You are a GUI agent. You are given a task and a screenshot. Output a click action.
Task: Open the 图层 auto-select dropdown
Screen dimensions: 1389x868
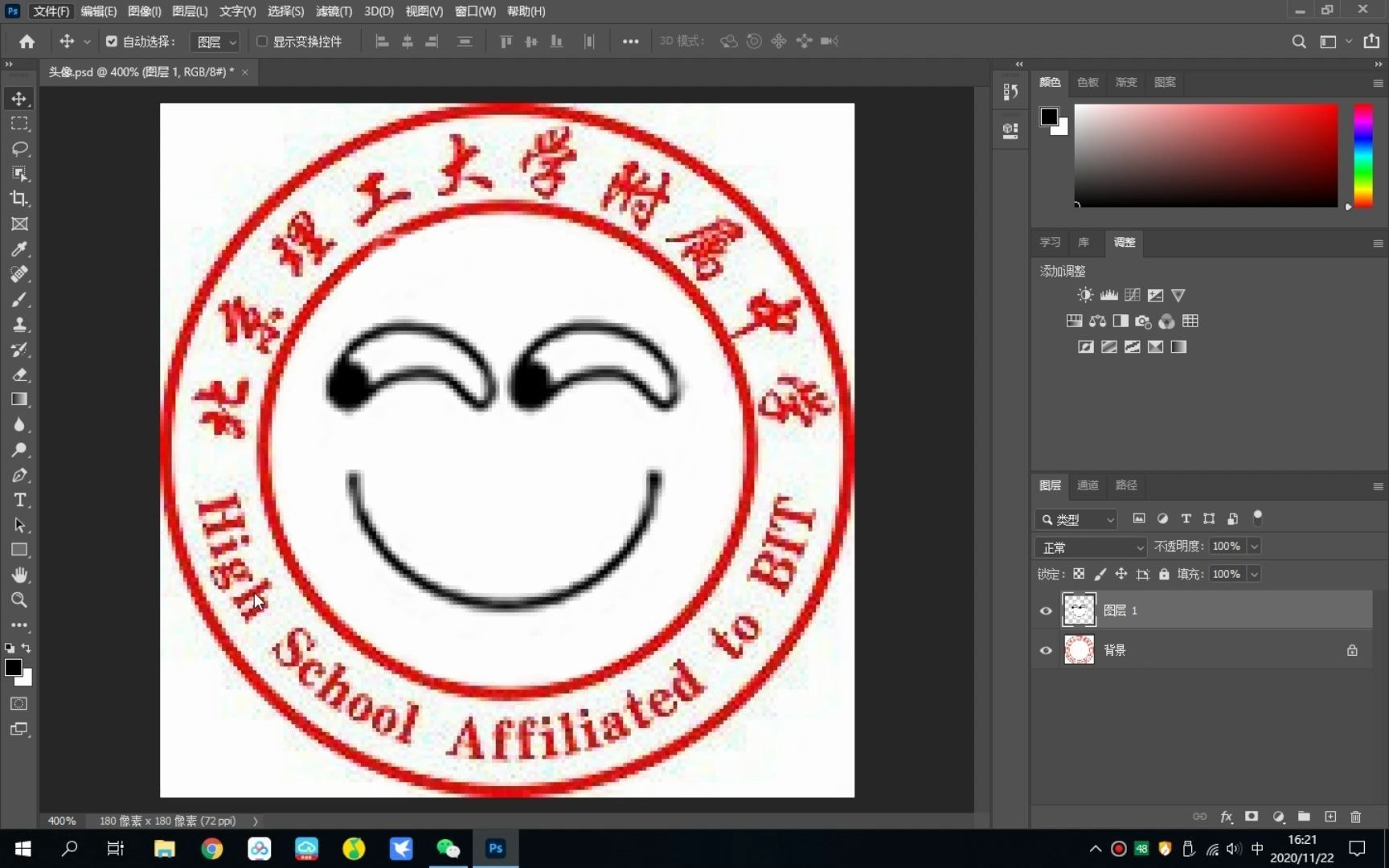coord(215,41)
